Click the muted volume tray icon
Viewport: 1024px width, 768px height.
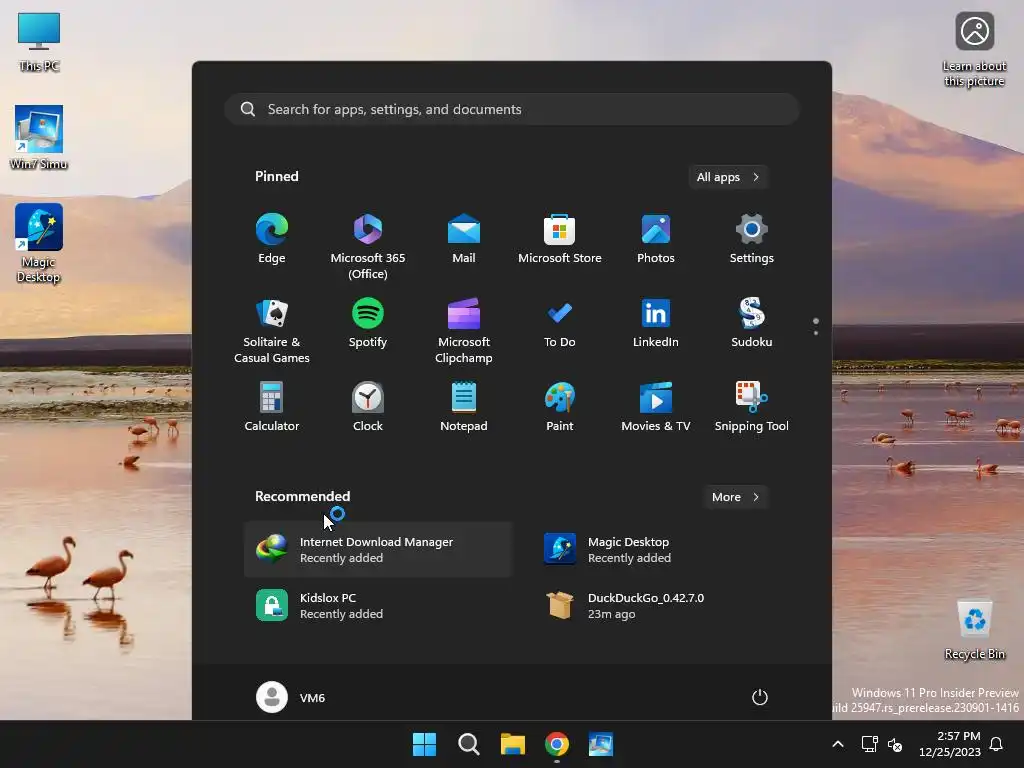pos(895,744)
